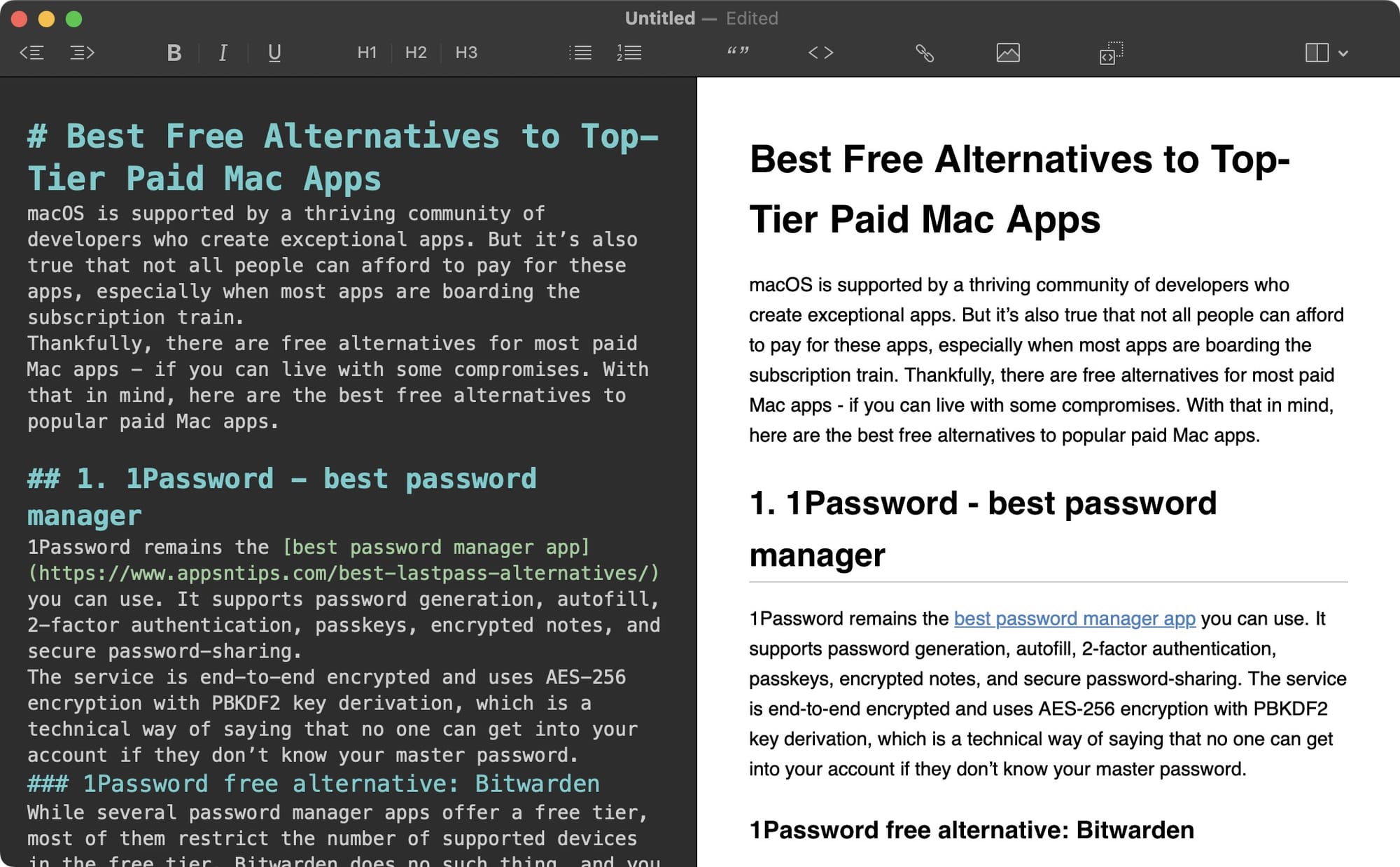Apply H2 heading style
Viewport: 1400px width, 867px height.
click(416, 53)
